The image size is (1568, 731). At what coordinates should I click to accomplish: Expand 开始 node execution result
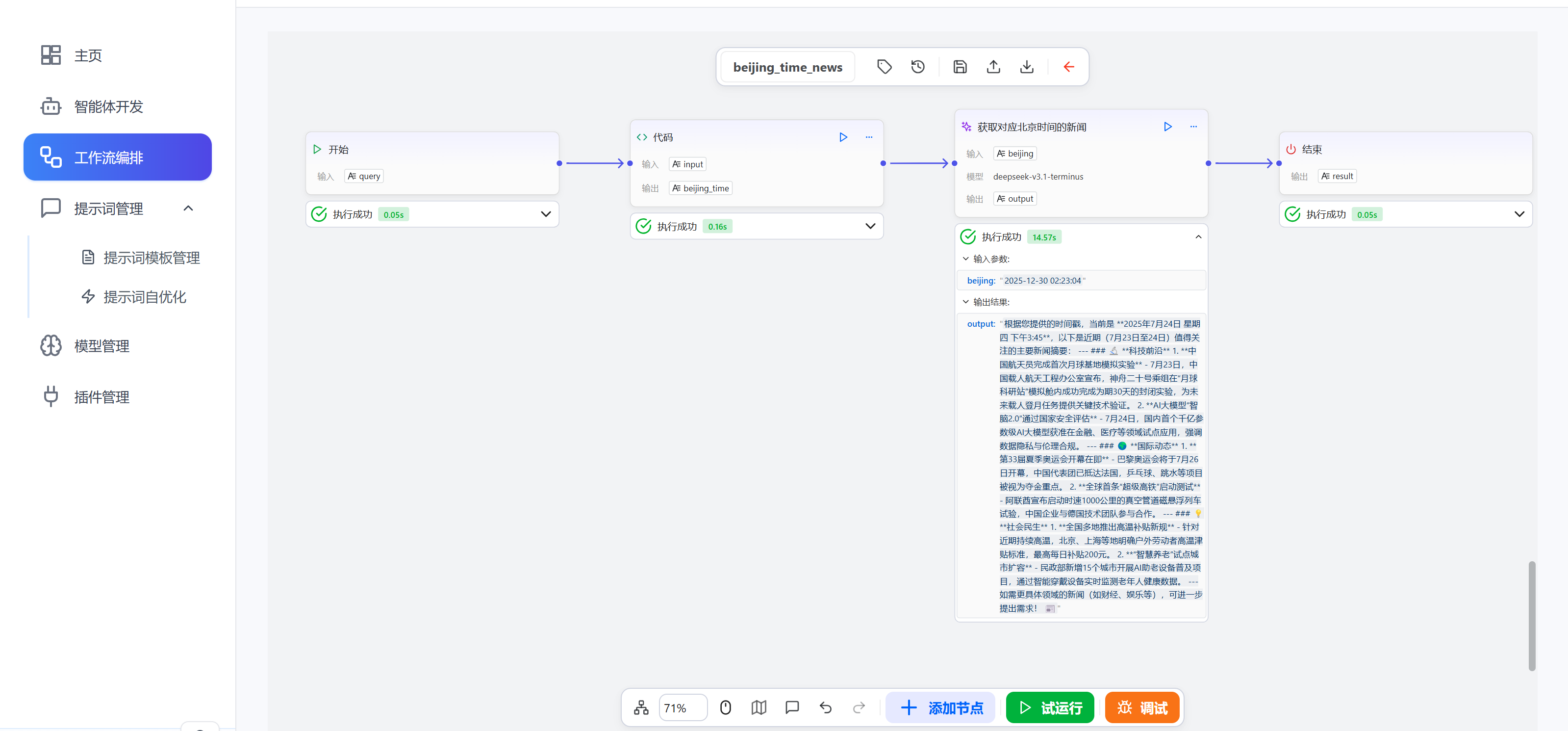click(x=545, y=214)
